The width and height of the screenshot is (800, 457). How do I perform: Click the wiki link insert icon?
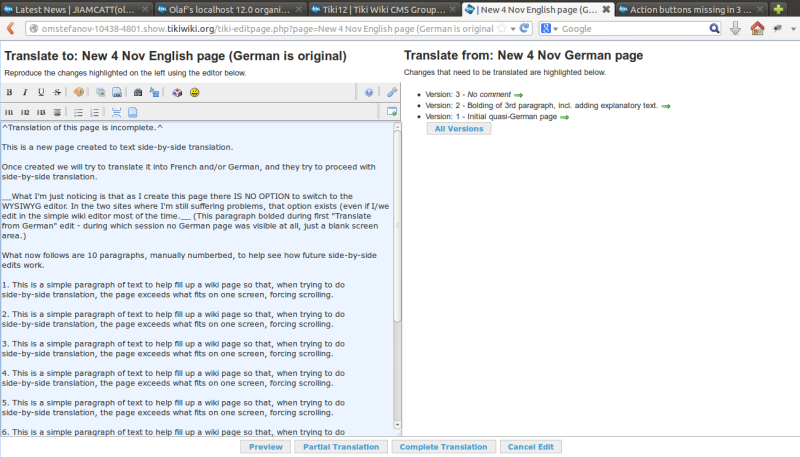coord(101,92)
